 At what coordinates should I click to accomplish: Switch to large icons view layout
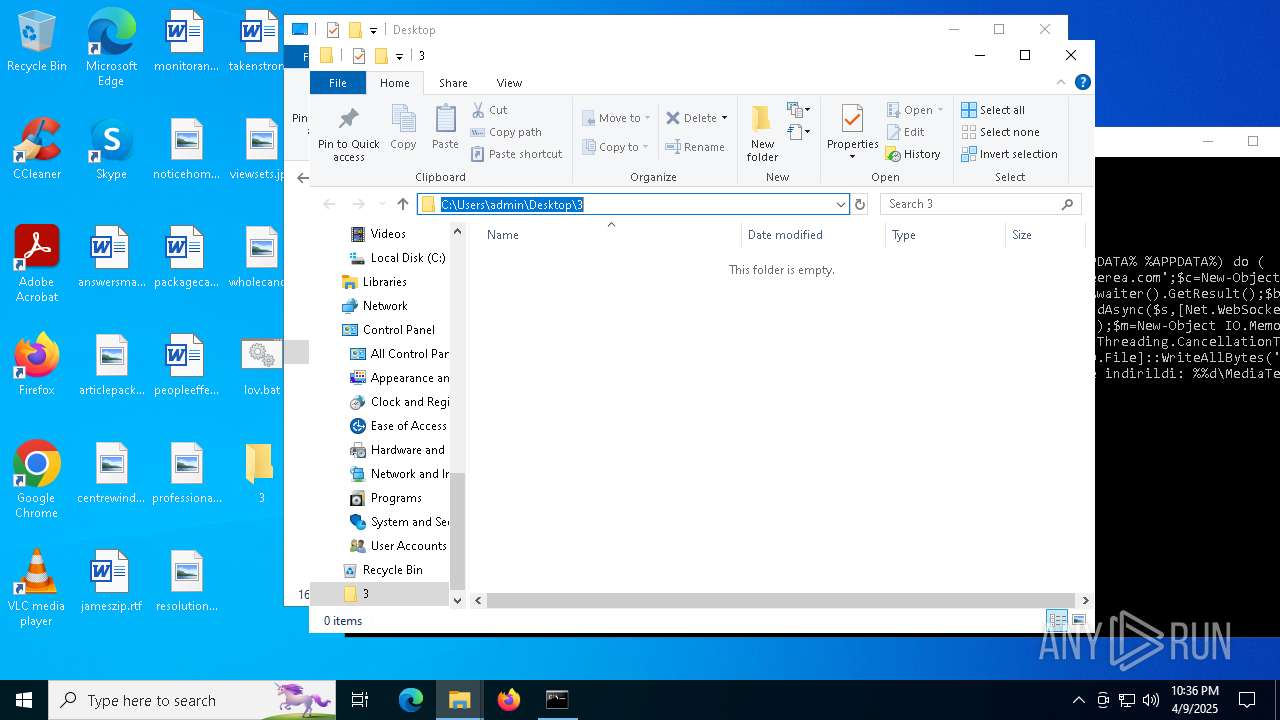(x=1079, y=621)
